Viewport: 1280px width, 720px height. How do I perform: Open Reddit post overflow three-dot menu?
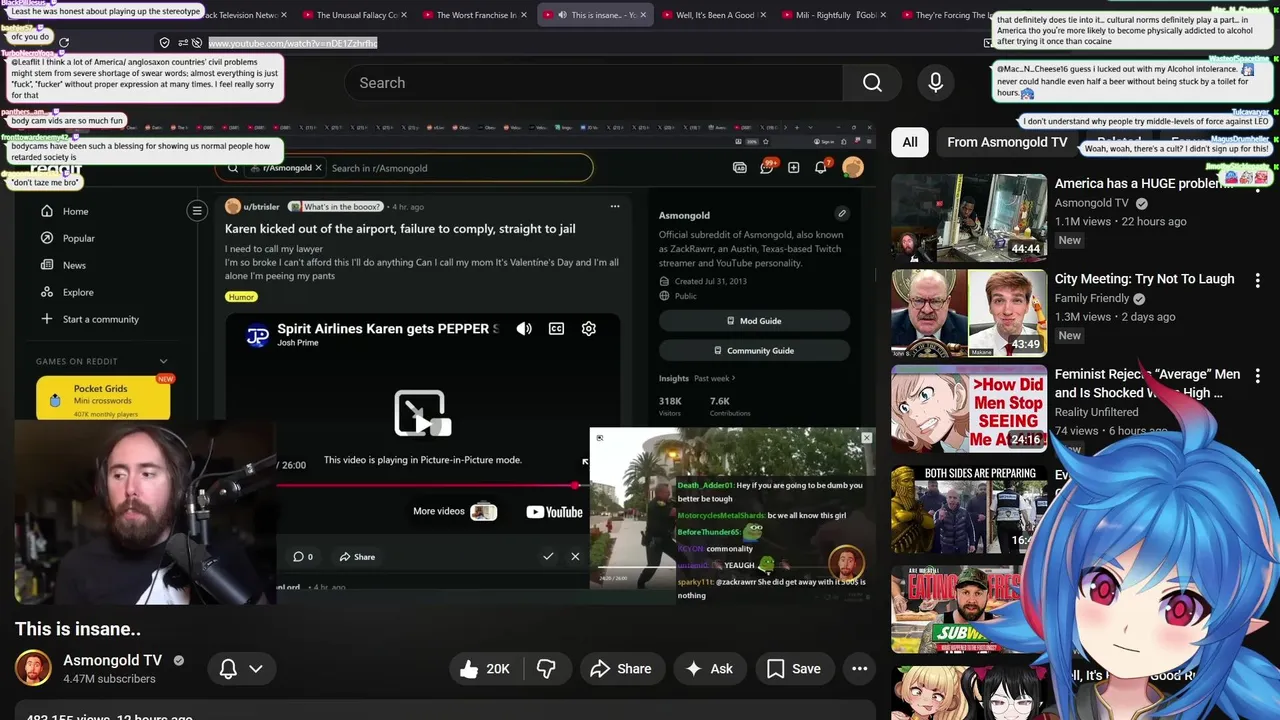pyautogui.click(x=614, y=206)
